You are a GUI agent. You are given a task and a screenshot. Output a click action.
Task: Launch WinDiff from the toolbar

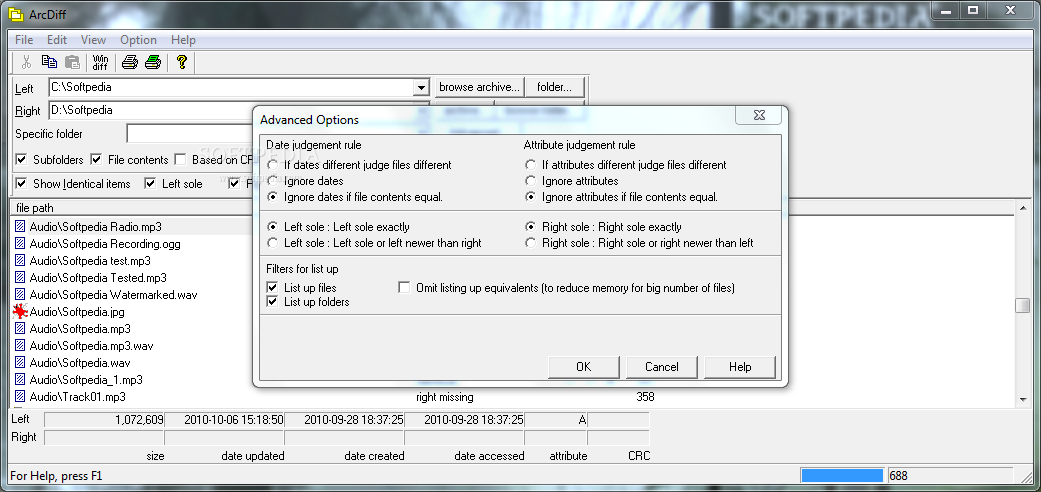100,62
